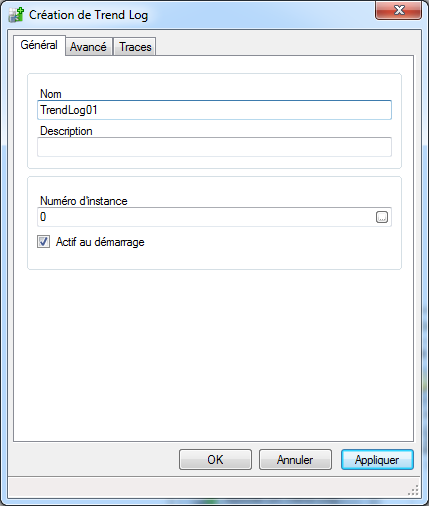Click the Trend Log icon in the title bar
The height and width of the screenshot is (506, 429).
point(16,15)
